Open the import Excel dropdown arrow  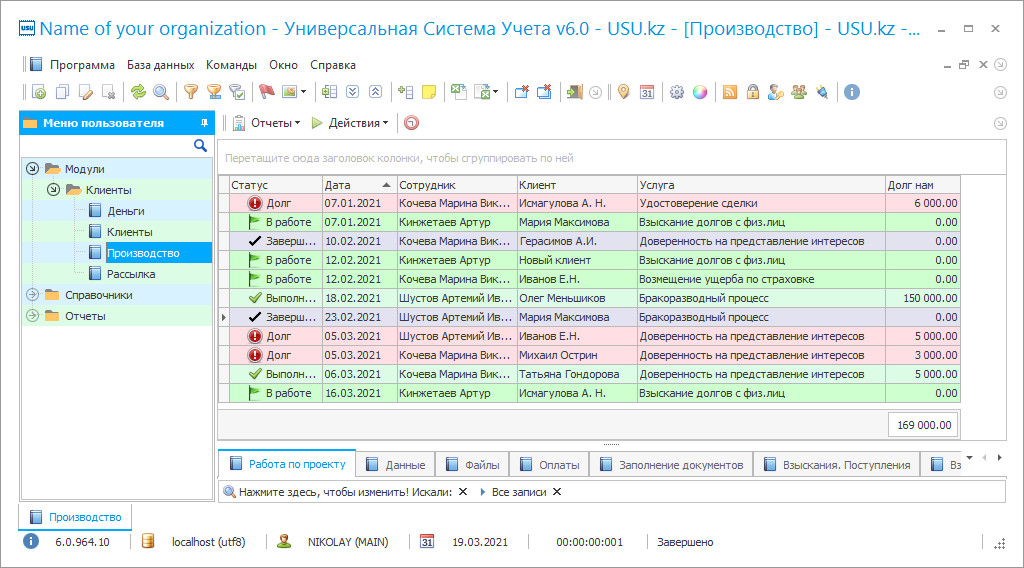coord(496,92)
